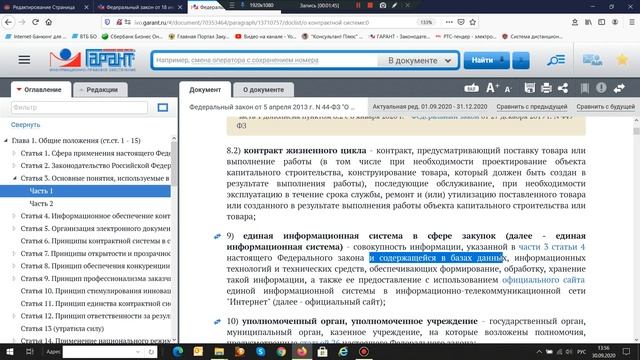Click the Firefox address bar URL
Image resolution: width=640 pixels, height=360 pixels.
pos(251,22)
